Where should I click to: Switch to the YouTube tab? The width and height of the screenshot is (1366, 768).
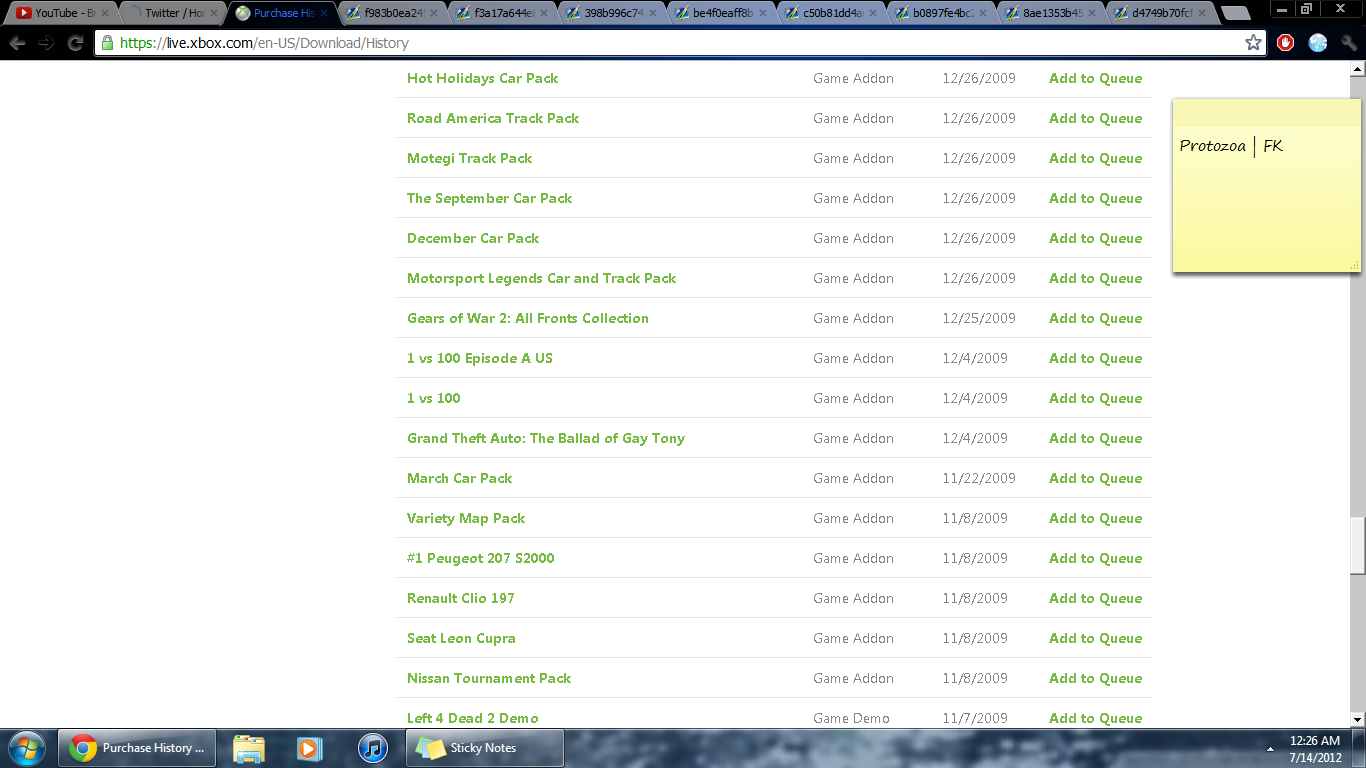(x=62, y=13)
